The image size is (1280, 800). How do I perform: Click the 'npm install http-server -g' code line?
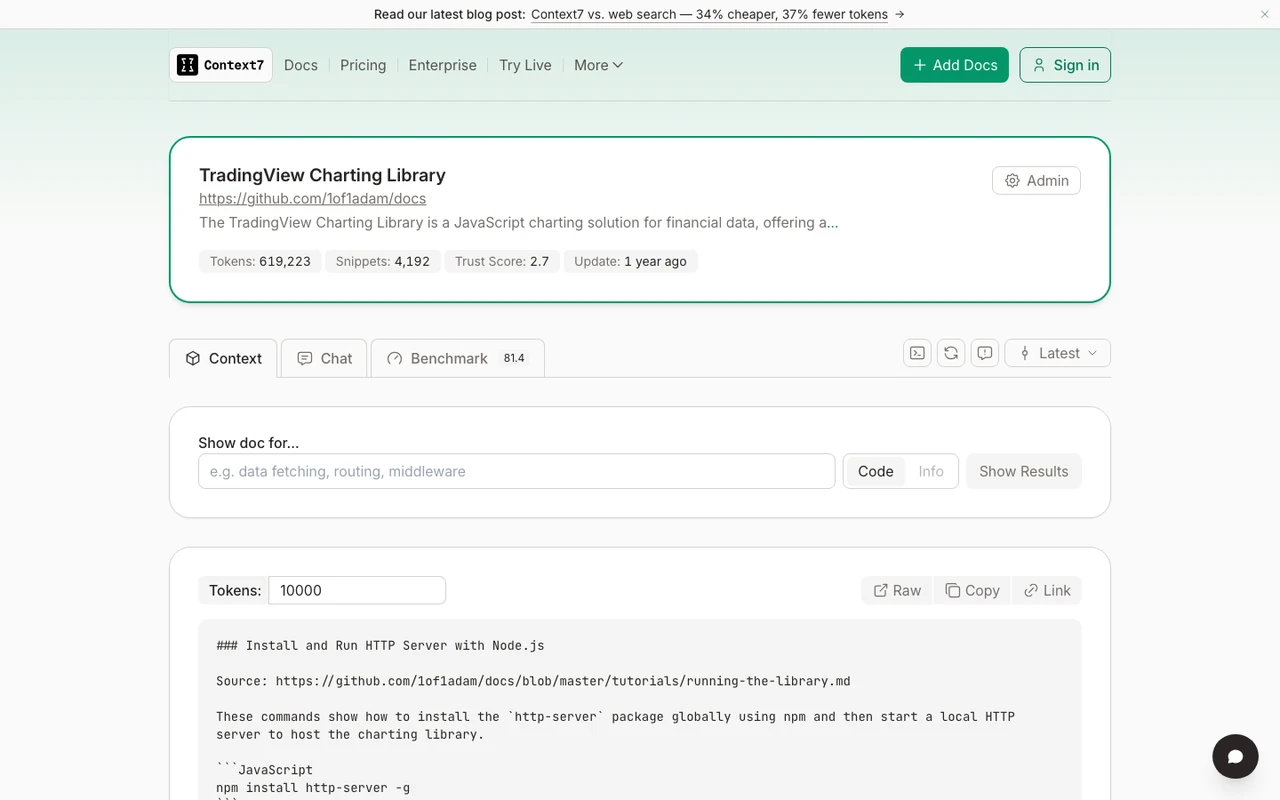pos(313,788)
